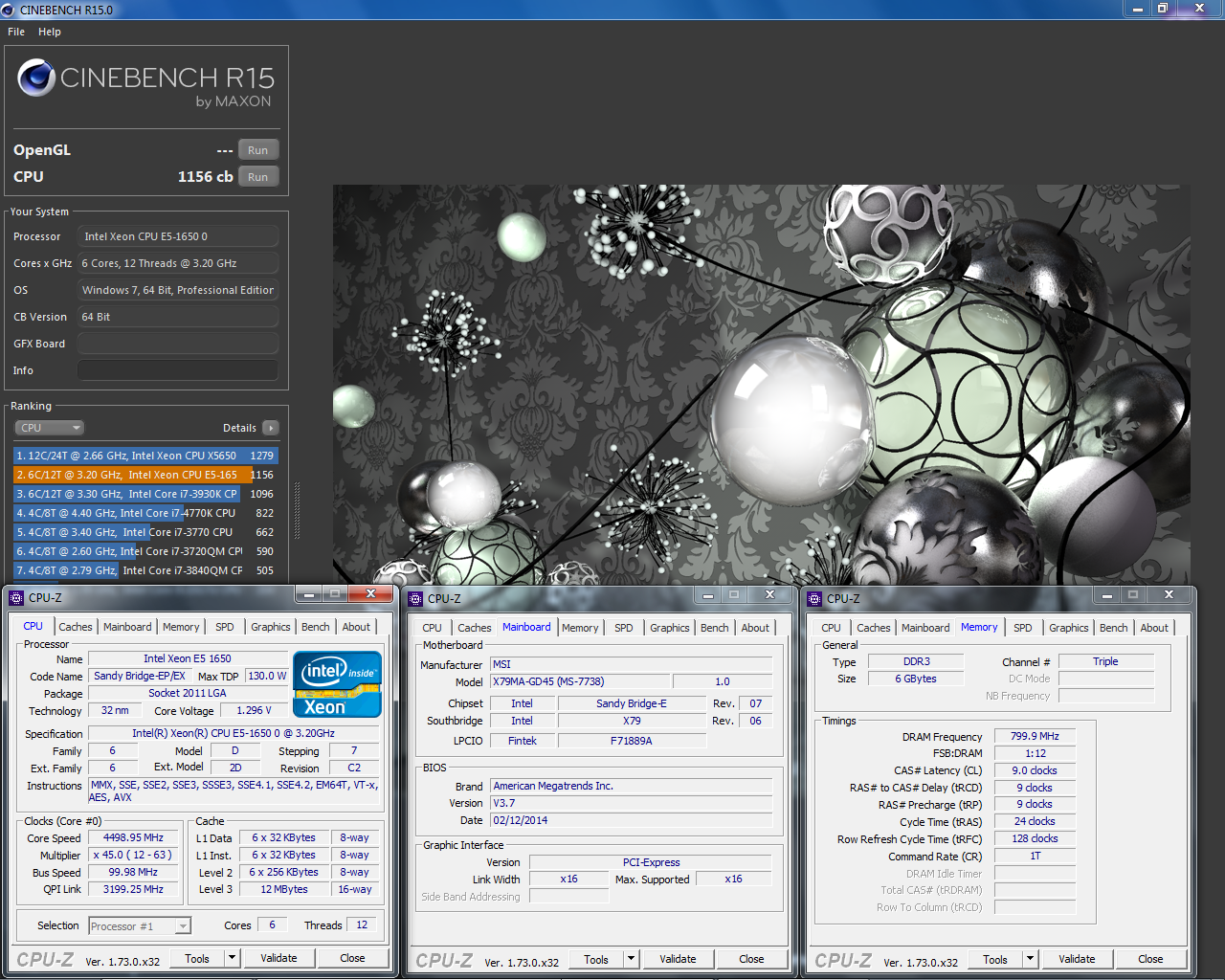Switch to Caches tab in Mainboard CPU-Z window
This screenshot has height=980, width=1225.
tap(475, 628)
